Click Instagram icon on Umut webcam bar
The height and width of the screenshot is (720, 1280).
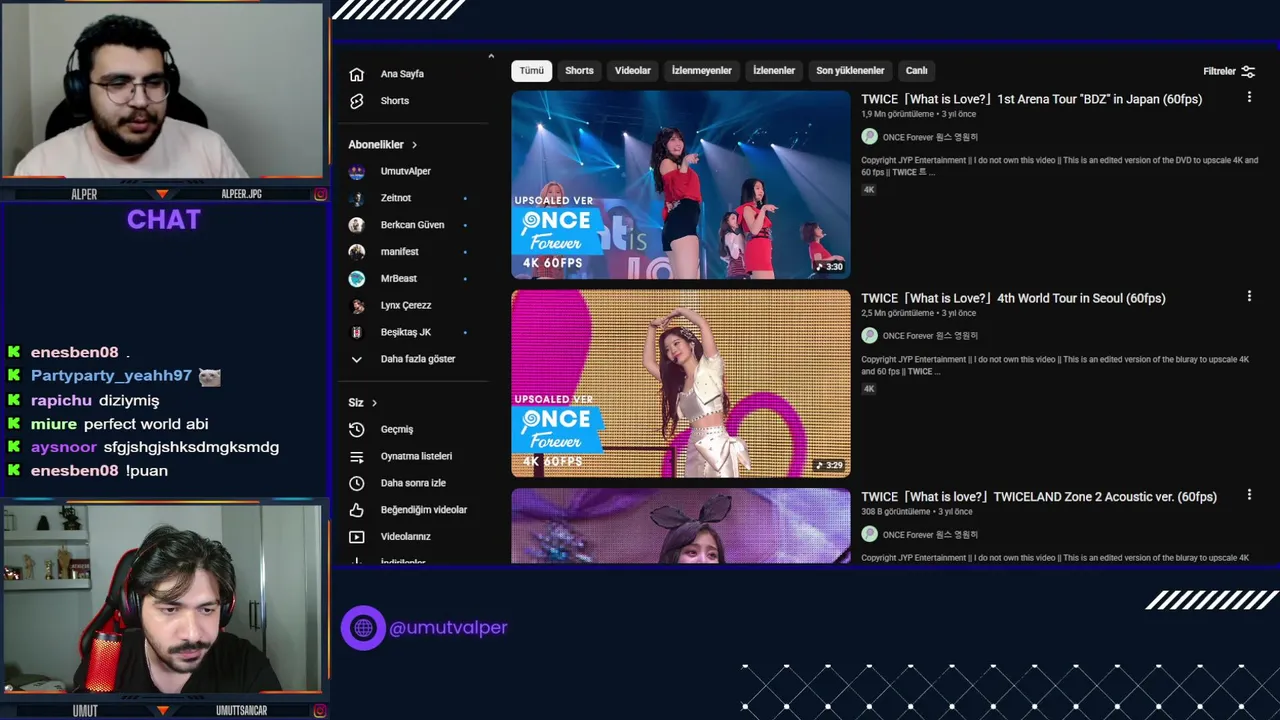coord(320,711)
